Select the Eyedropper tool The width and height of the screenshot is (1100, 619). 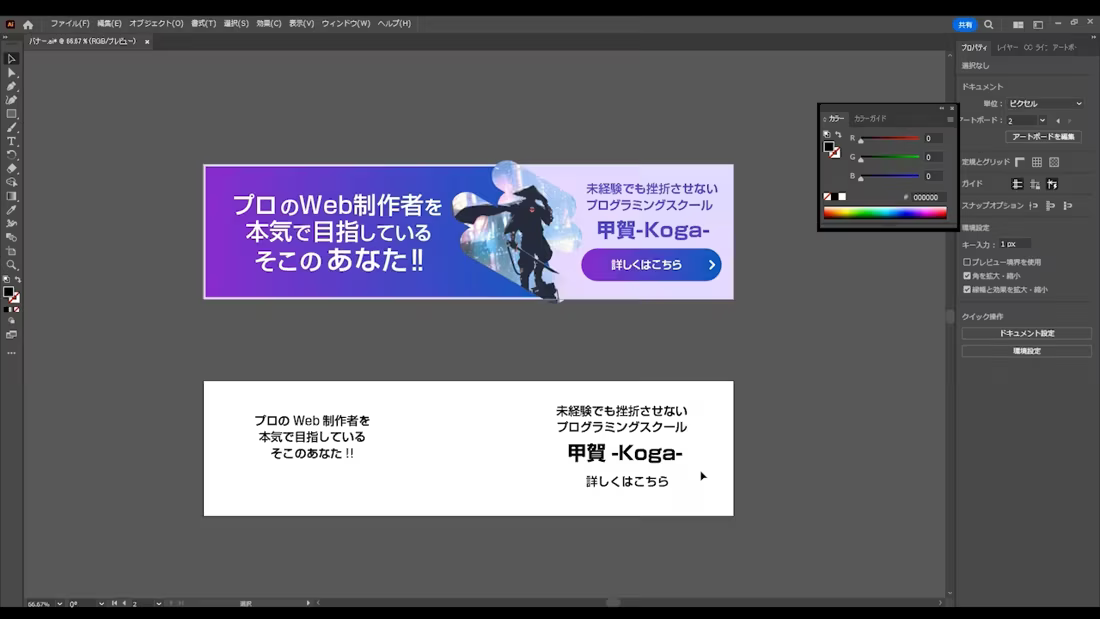11,210
